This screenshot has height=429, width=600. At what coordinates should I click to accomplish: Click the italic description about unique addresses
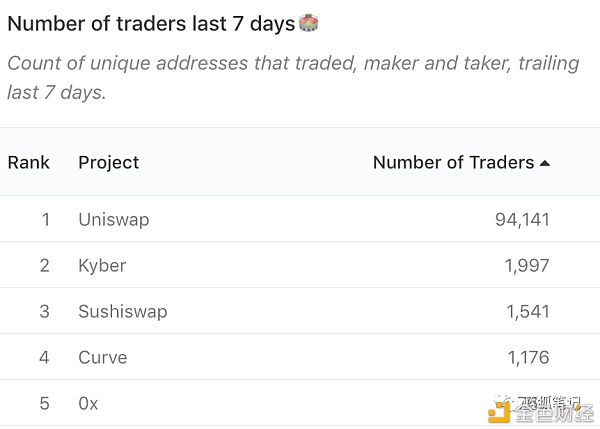click(x=293, y=78)
